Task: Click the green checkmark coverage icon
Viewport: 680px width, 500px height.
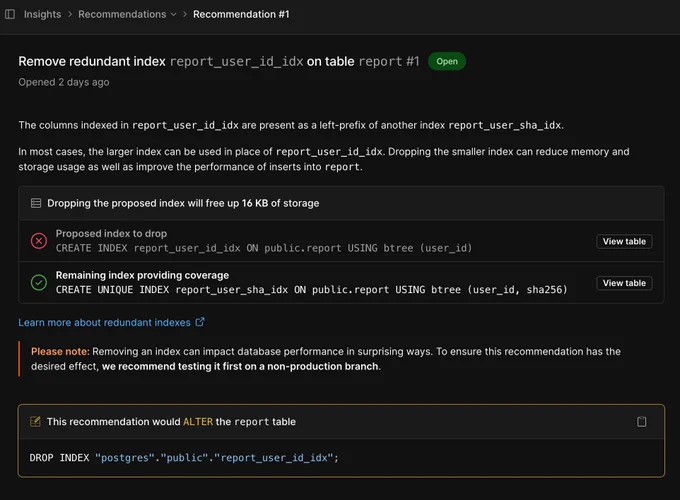Action: tap(39, 282)
